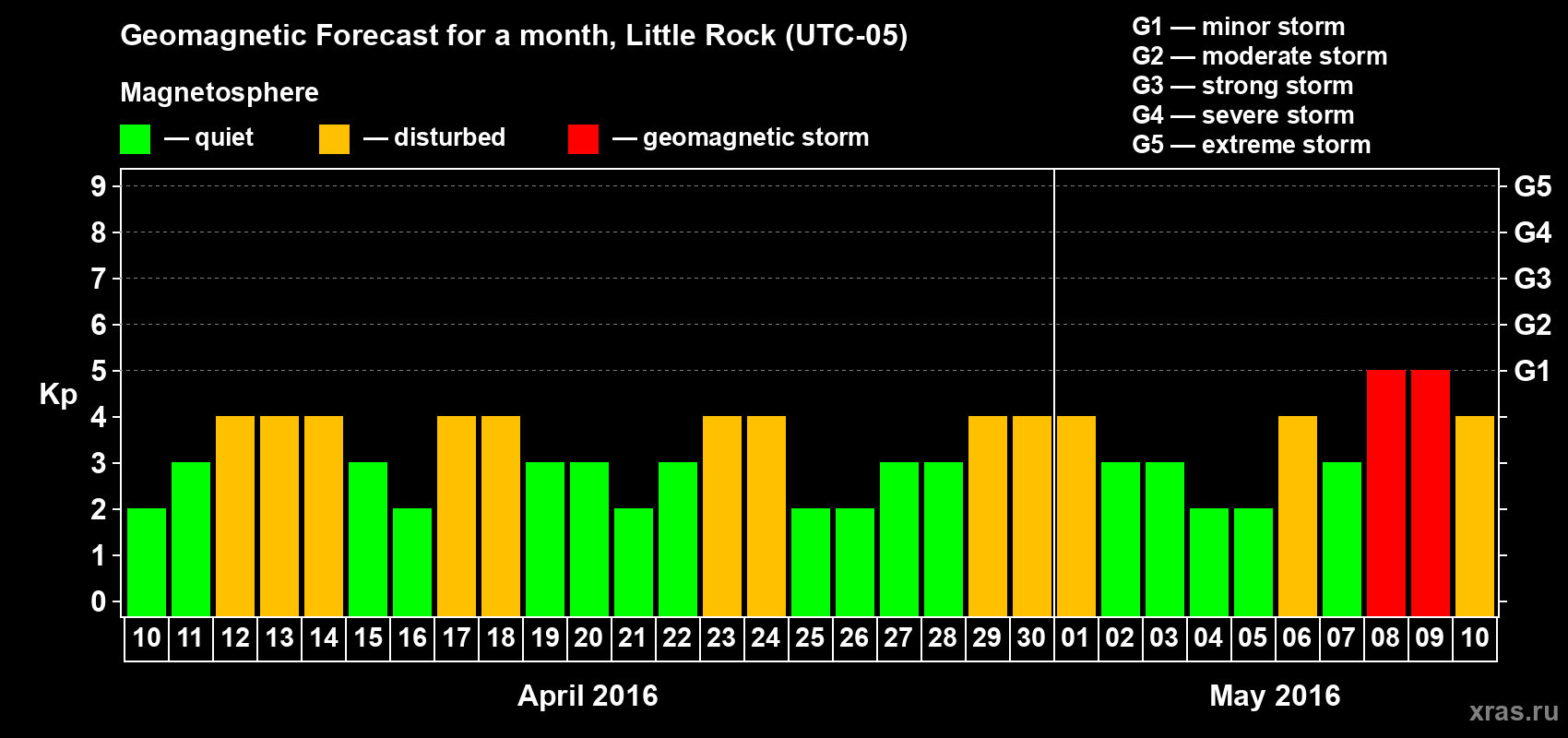Click the Kp axis value 5

point(99,371)
